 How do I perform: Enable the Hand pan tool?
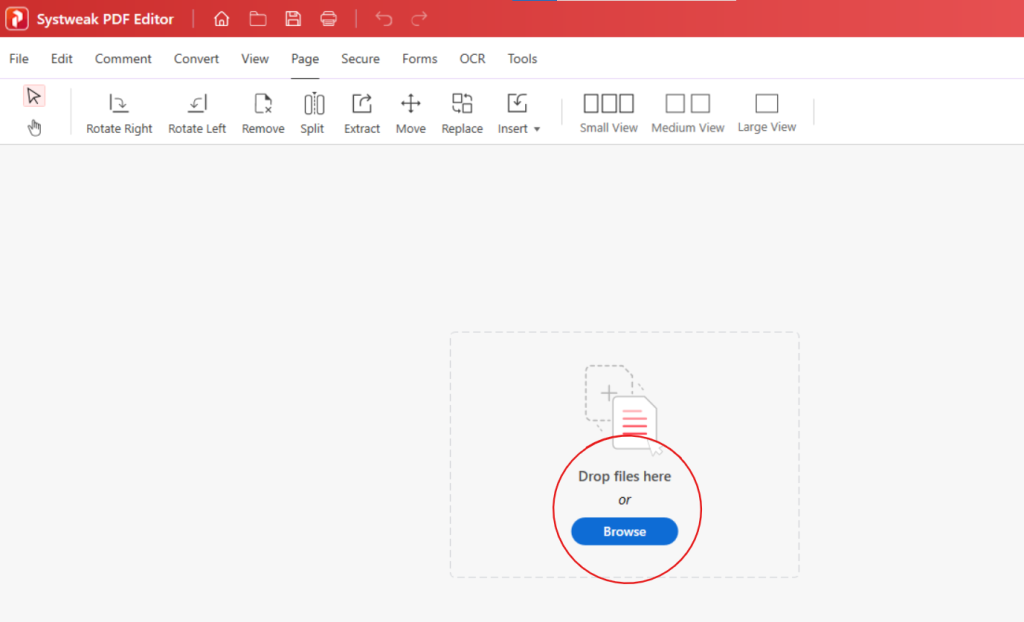point(34,128)
